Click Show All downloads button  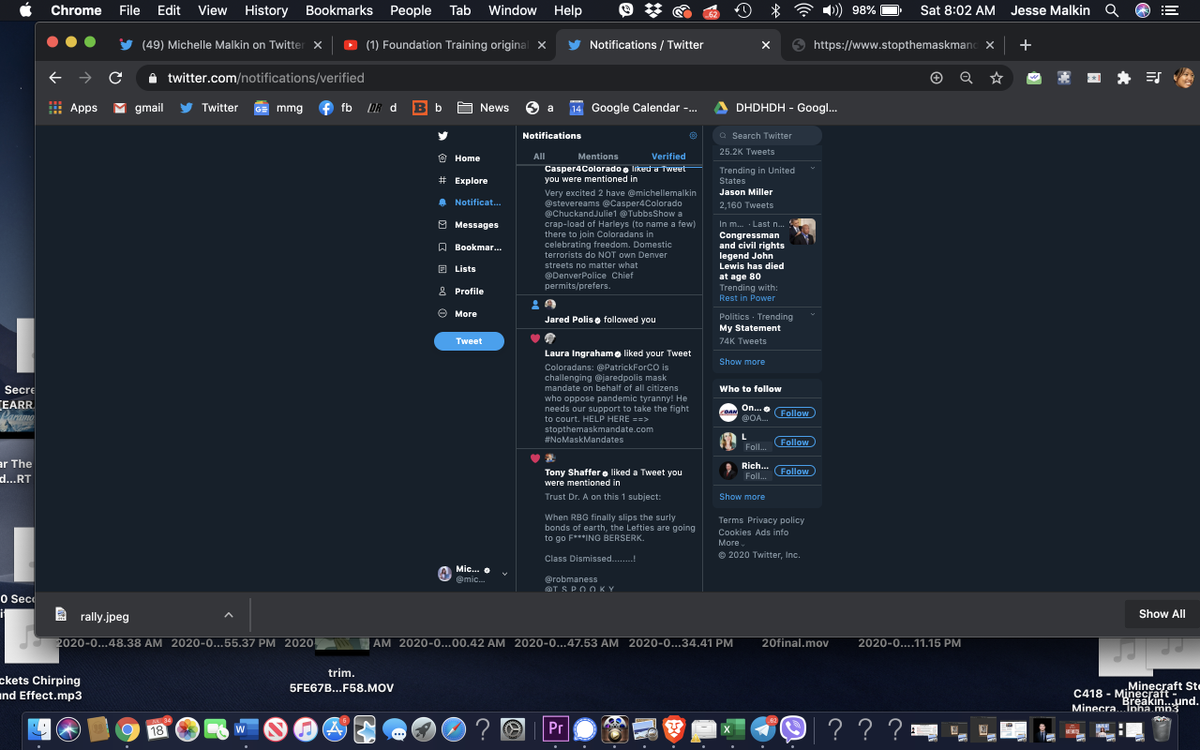1162,614
